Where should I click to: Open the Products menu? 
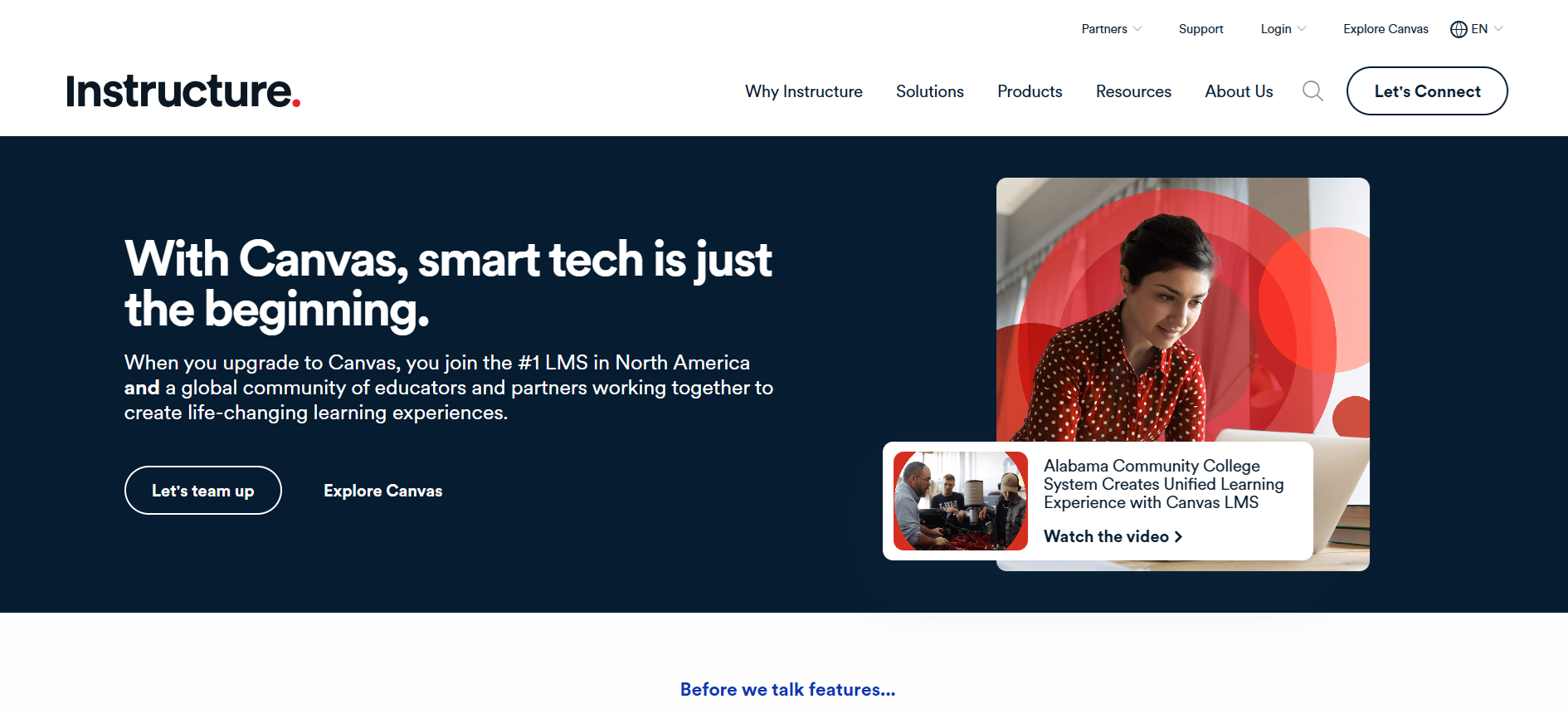1030,91
